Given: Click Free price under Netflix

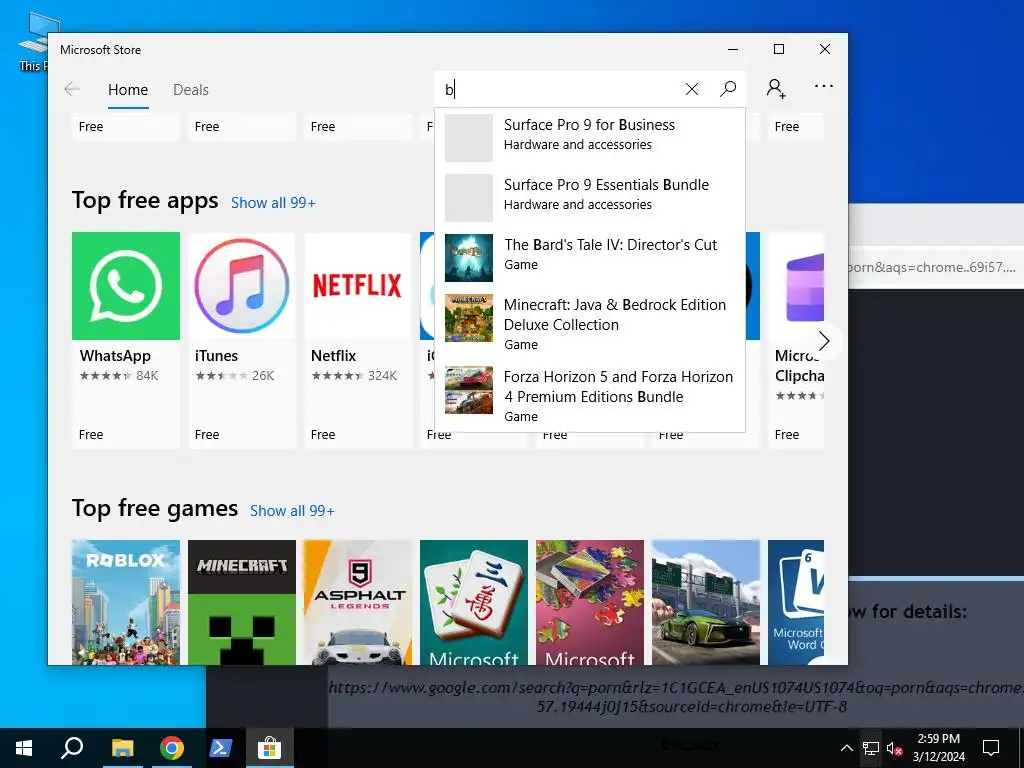Looking at the screenshot, I should coord(323,434).
